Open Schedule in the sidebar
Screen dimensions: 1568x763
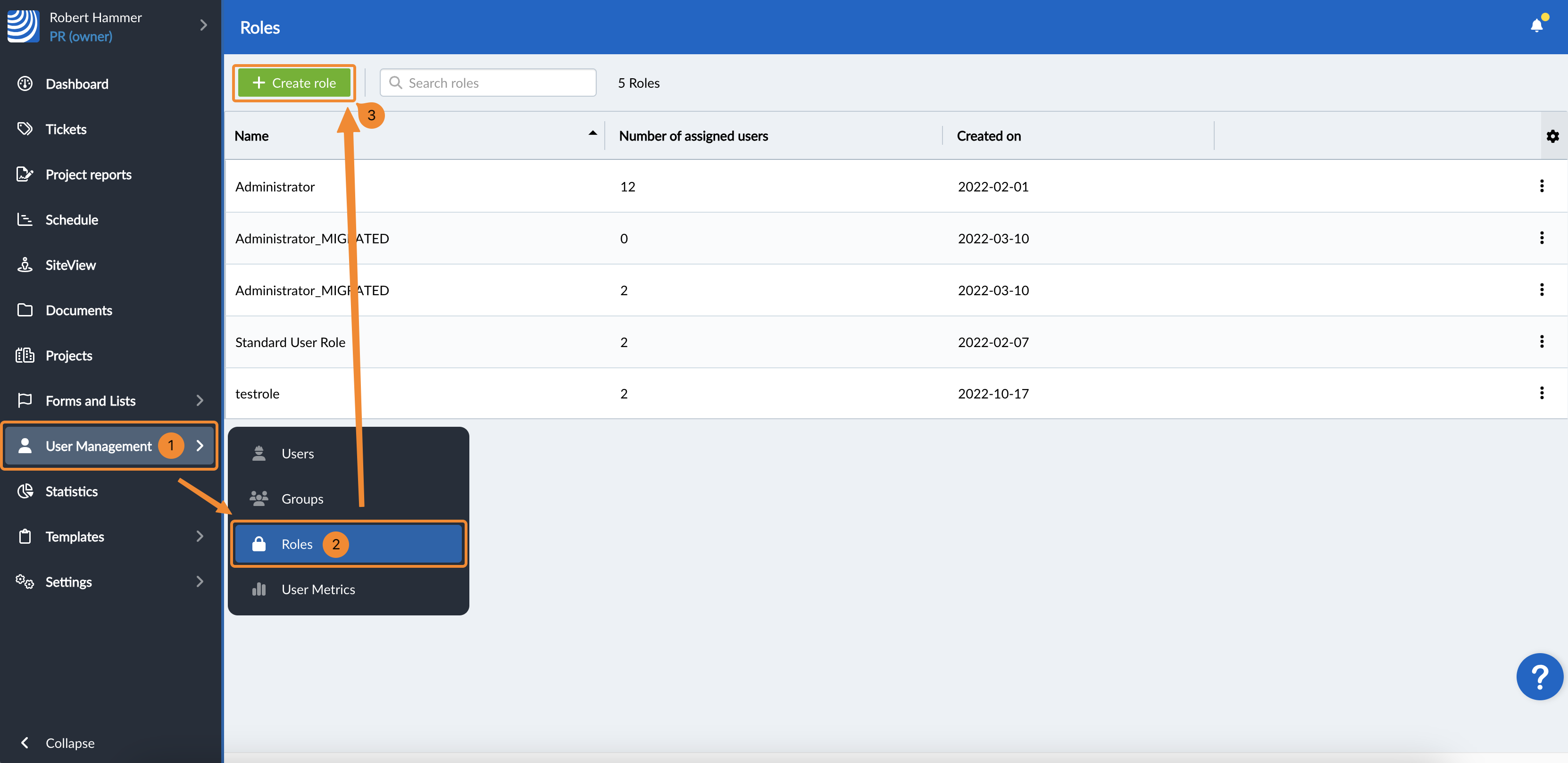[72, 220]
